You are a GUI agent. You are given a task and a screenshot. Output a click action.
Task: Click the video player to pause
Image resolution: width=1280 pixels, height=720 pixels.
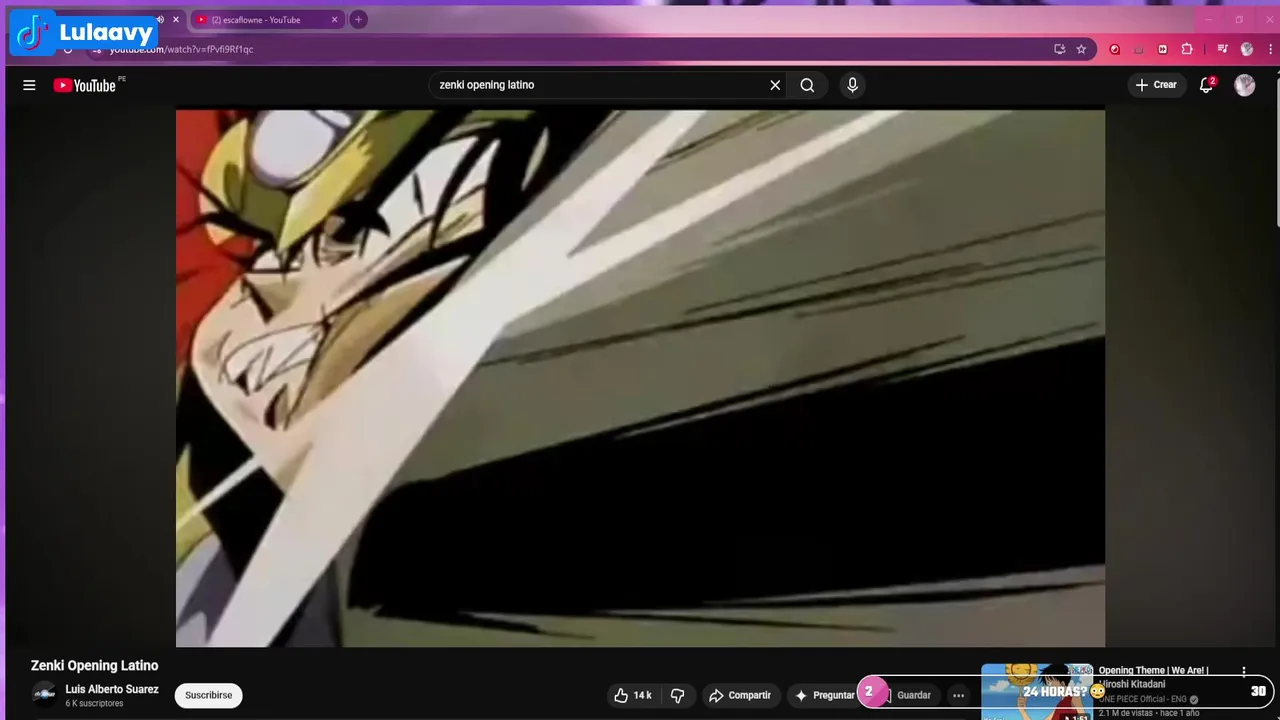coord(640,378)
